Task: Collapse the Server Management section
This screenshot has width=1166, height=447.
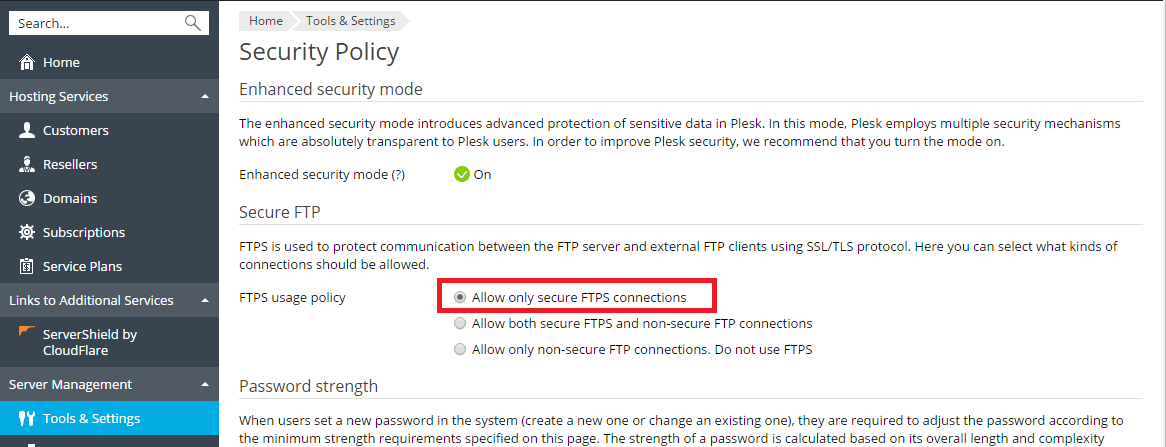Action: pyautogui.click(x=204, y=385)
